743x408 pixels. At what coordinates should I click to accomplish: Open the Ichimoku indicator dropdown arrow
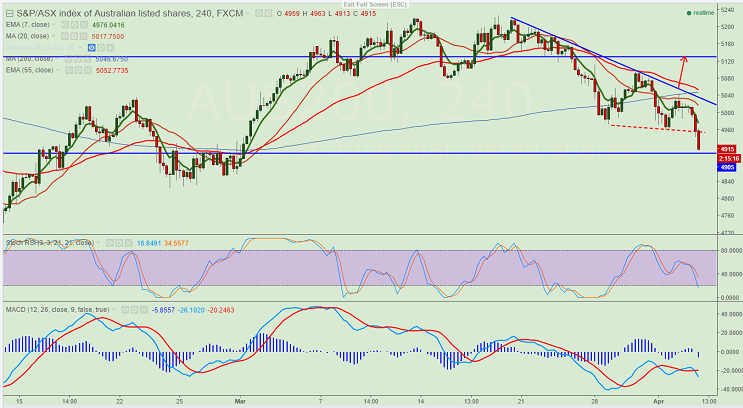pos(80,47)
